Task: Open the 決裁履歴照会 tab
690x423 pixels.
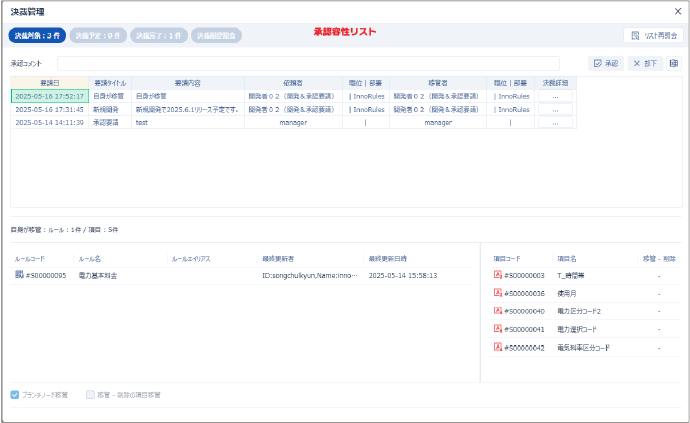Action: coord(217,35)
